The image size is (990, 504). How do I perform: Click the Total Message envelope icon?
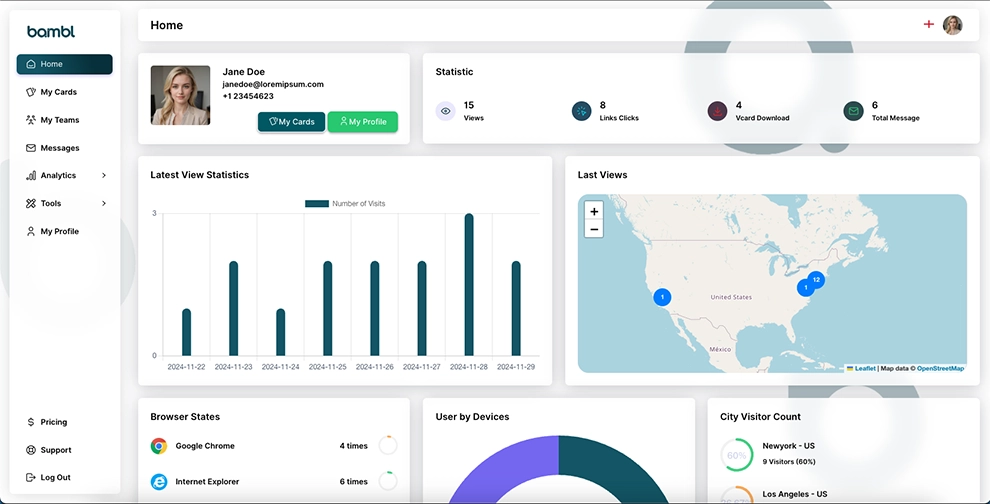853,111
